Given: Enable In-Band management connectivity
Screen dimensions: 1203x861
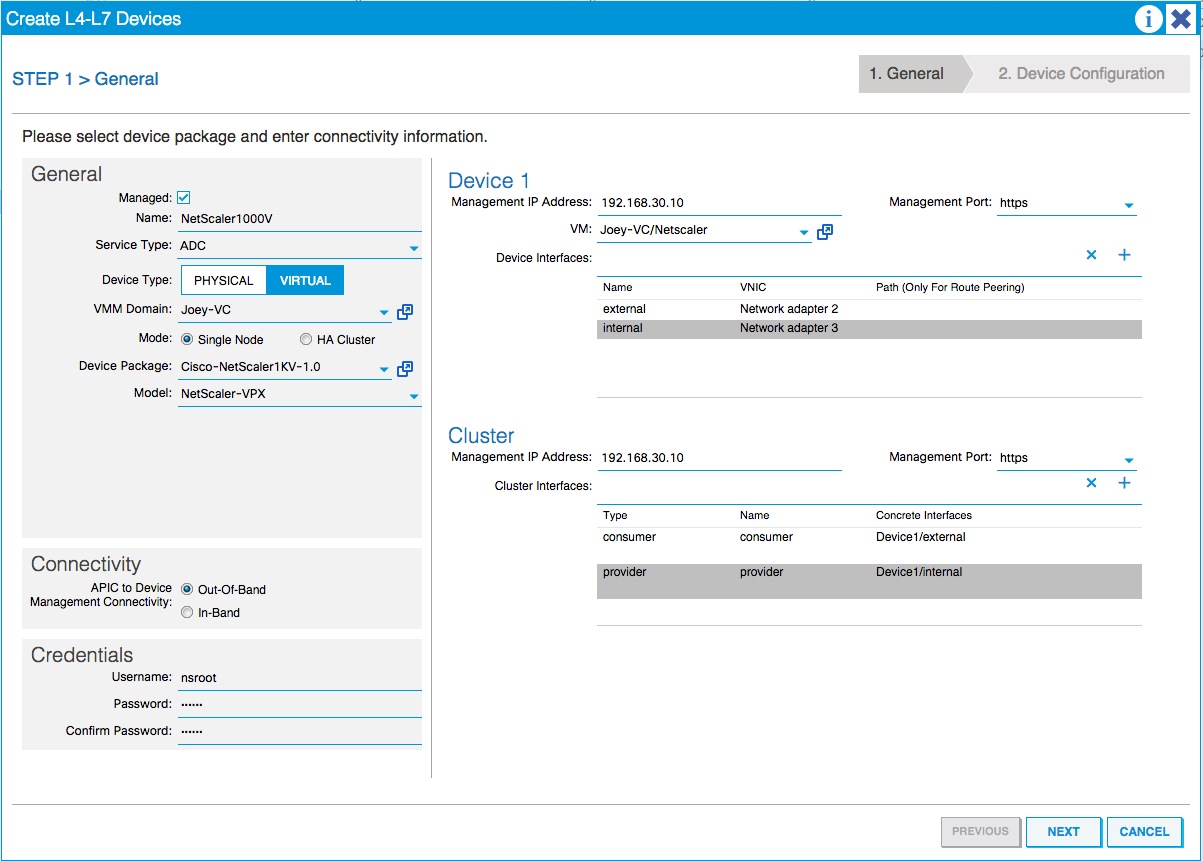Looking at the screenshot, I should [186, 612].
